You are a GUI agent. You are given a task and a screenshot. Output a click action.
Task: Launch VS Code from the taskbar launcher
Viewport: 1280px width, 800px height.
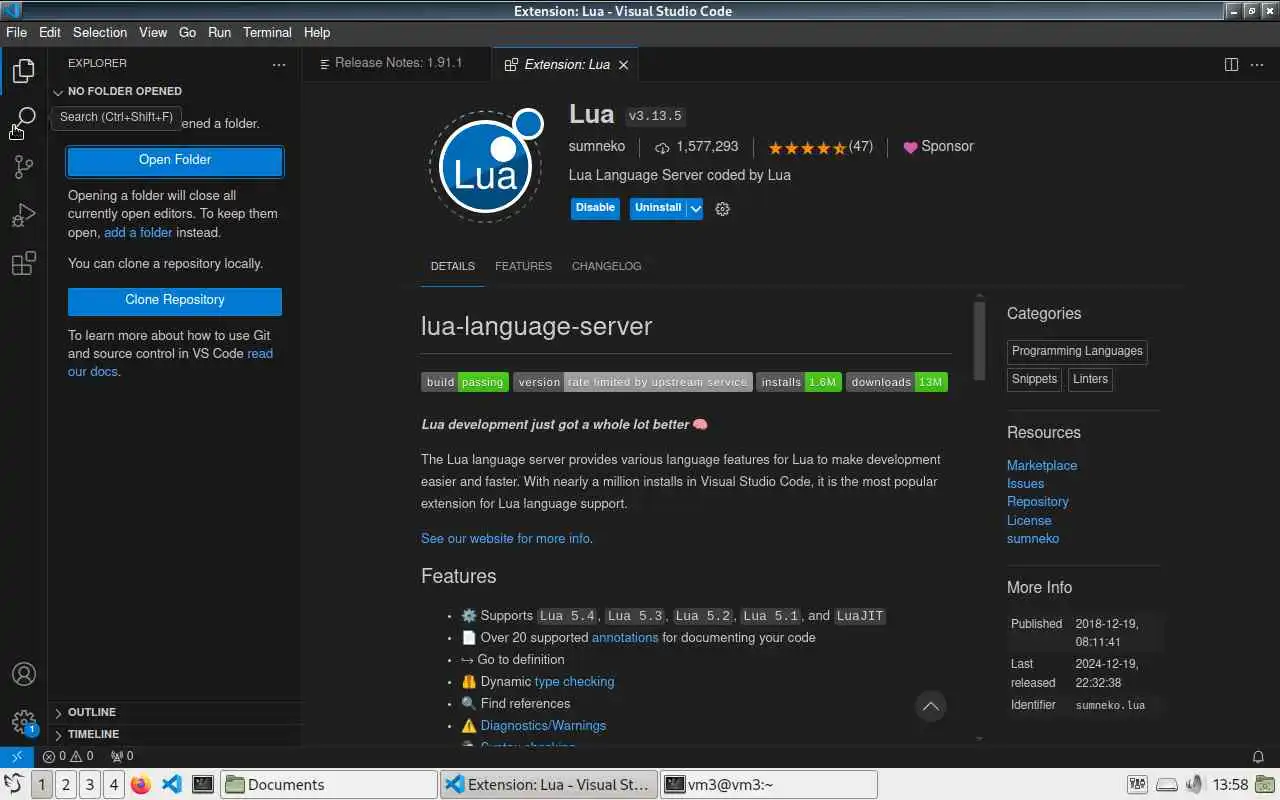tap(171, 784)
